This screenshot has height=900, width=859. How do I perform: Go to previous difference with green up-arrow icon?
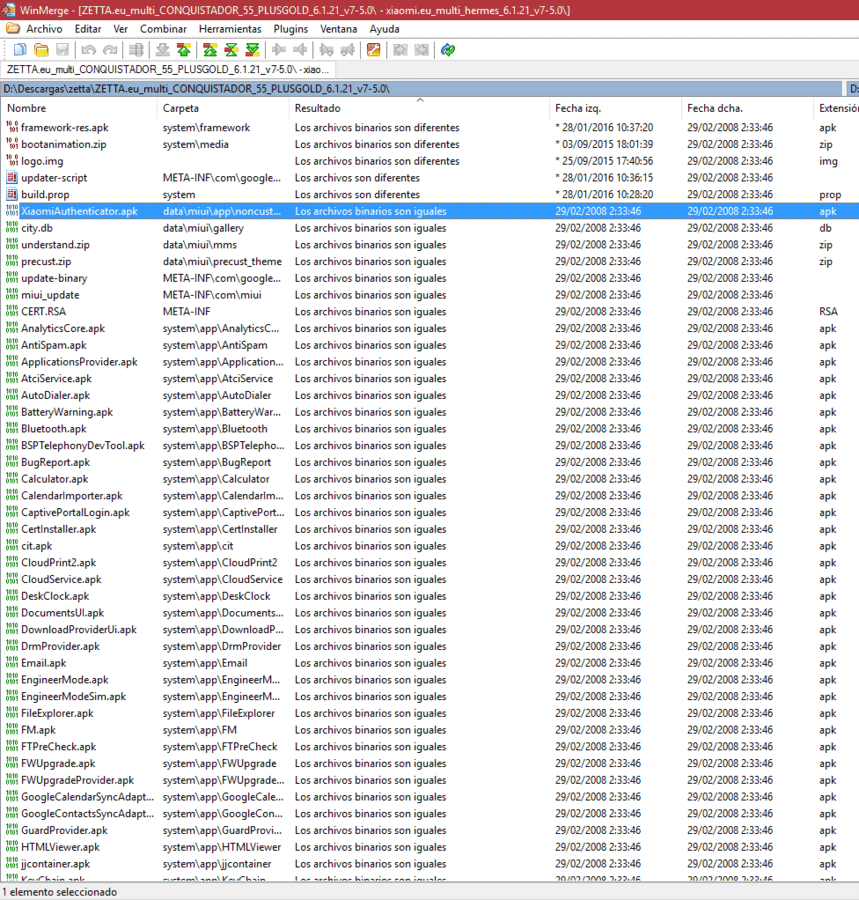184,50
